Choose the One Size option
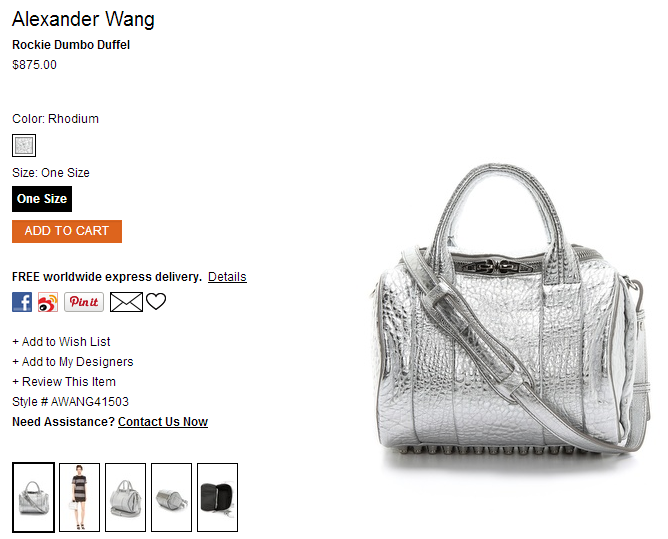This screenshot has width=668, height=539. (42, 199)
